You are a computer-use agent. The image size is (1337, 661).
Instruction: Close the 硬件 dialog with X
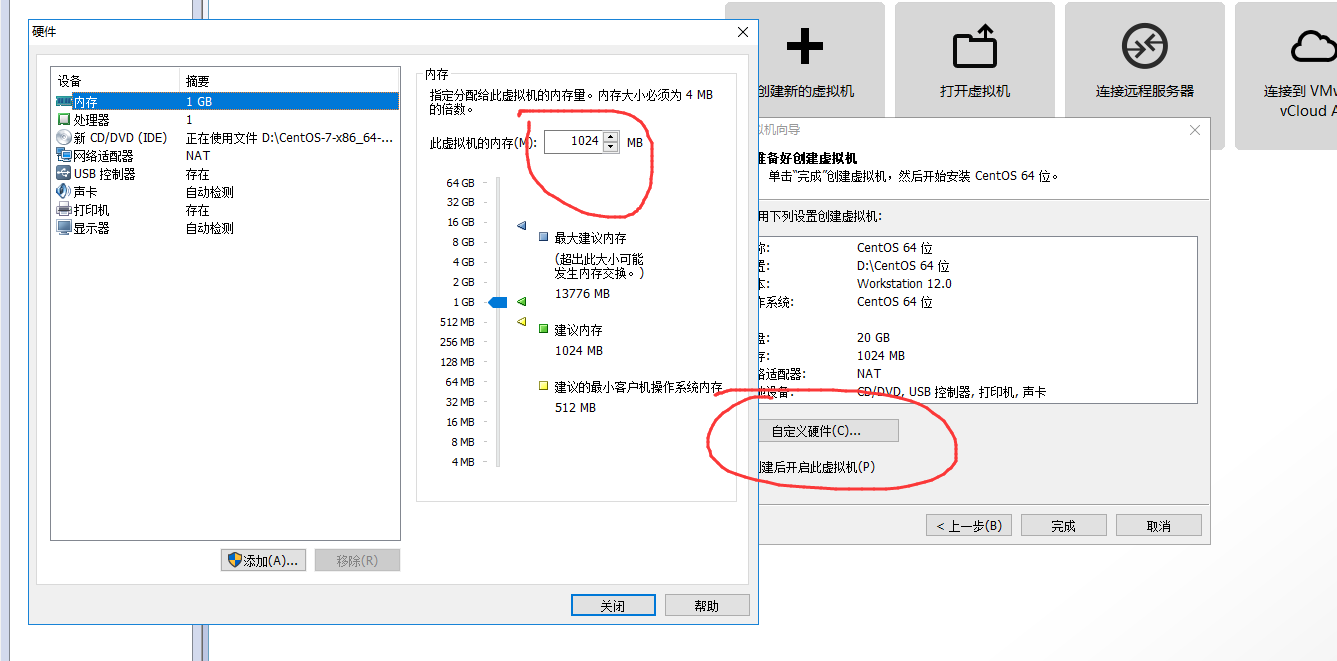pos(743,32)
